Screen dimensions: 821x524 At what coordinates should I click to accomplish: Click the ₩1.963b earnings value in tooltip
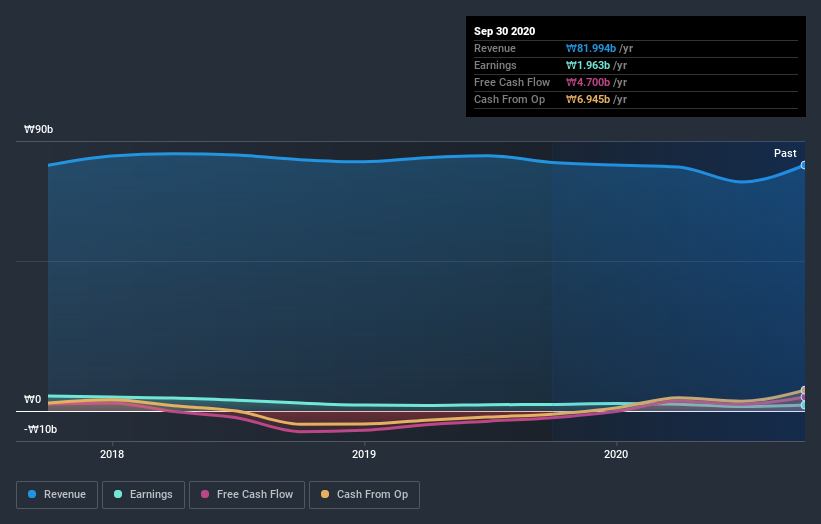587,65
